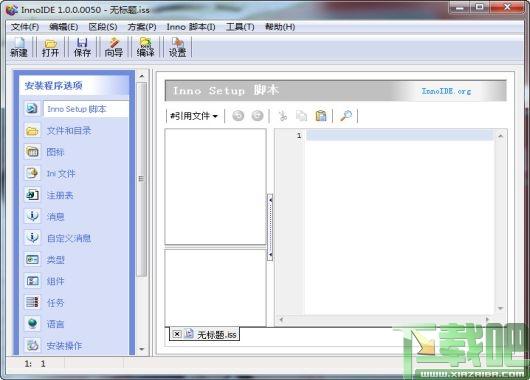Click the undo icon in editor toolbar

click(x=238, y=116)
